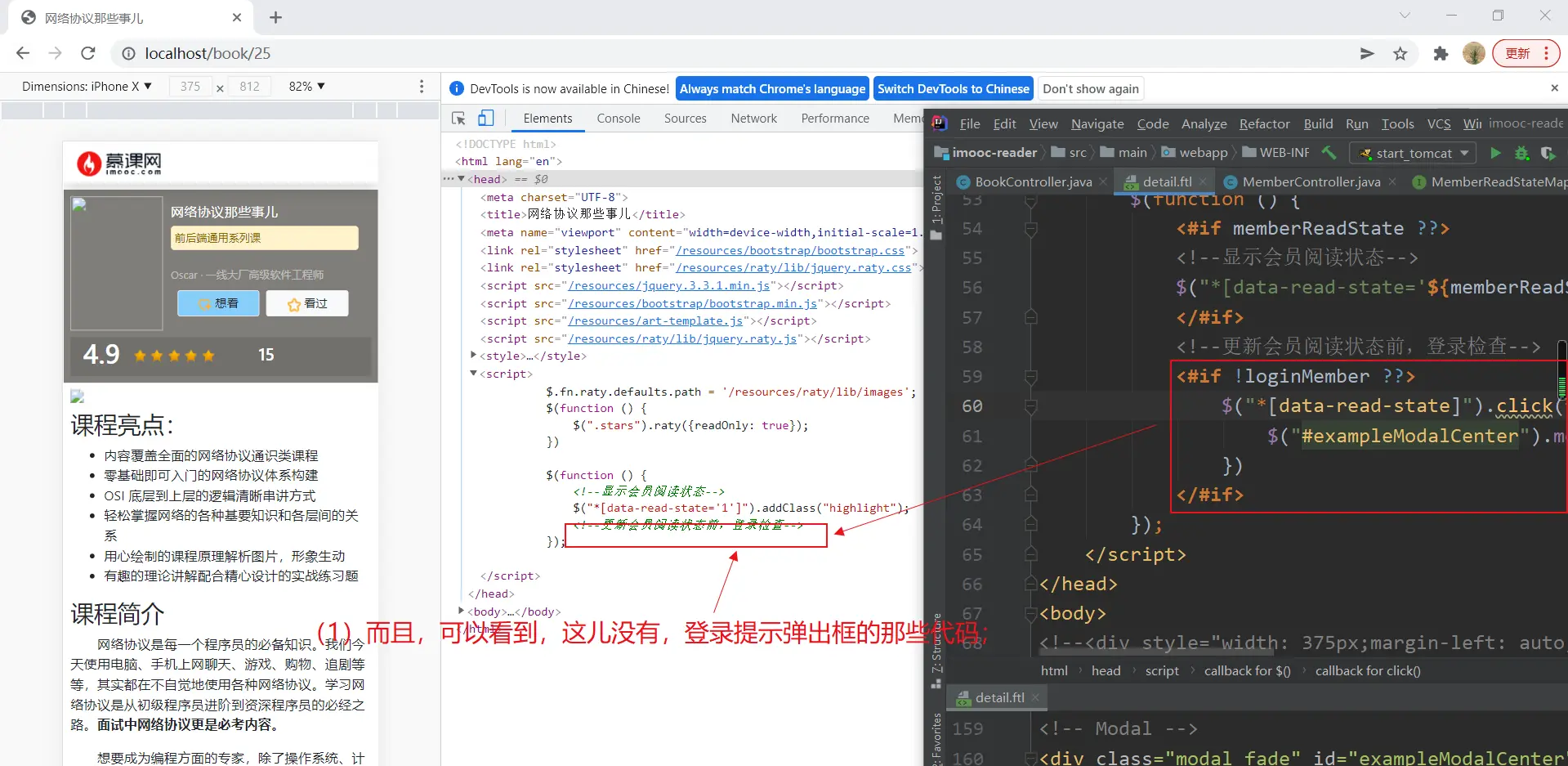Click the viewport width field showing 375
The height and width of the screenshot is (766, 1568).
(190, 87)
